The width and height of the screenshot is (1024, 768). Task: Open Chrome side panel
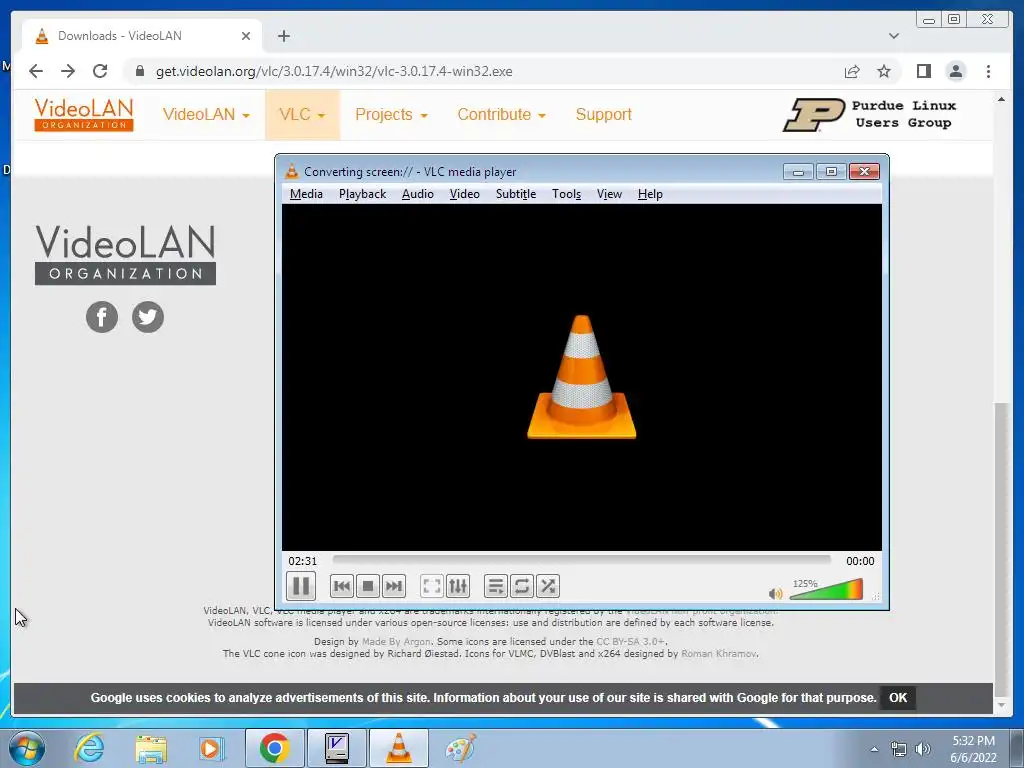point(923,71)
